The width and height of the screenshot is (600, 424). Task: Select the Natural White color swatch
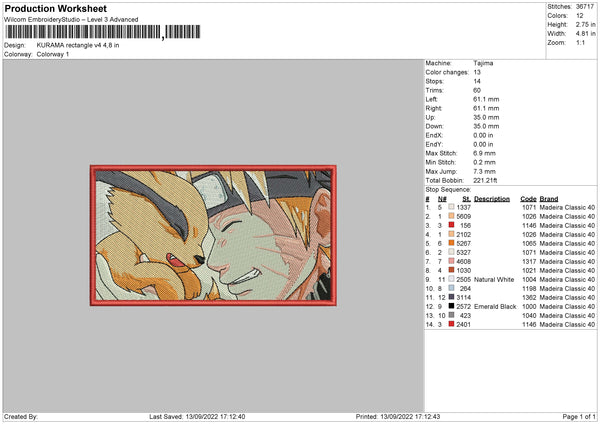[x=451, y=279]
